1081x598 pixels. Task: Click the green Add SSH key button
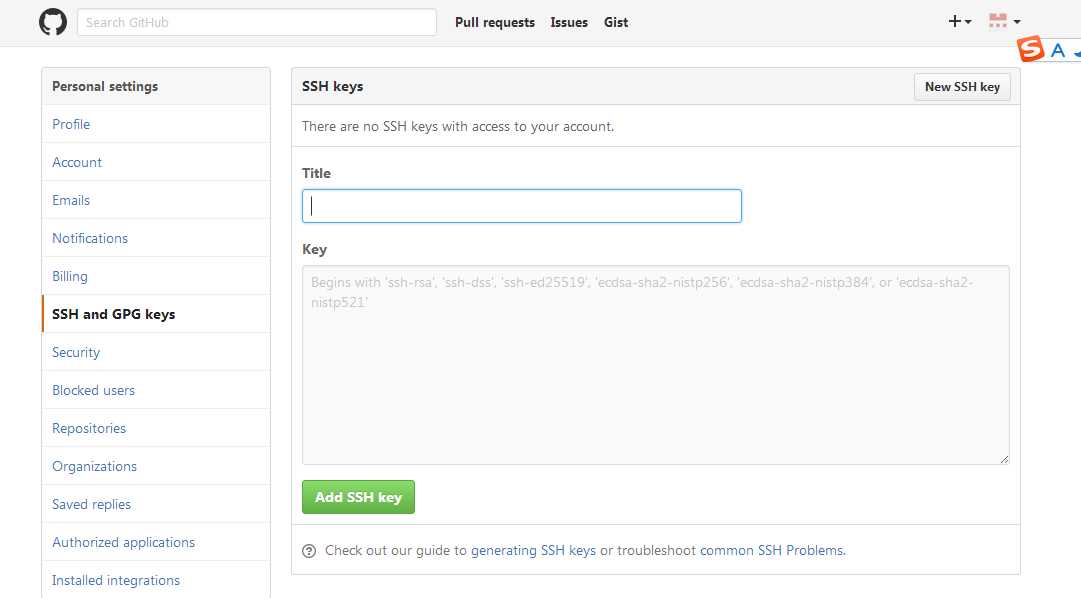(x=358, y=497)
